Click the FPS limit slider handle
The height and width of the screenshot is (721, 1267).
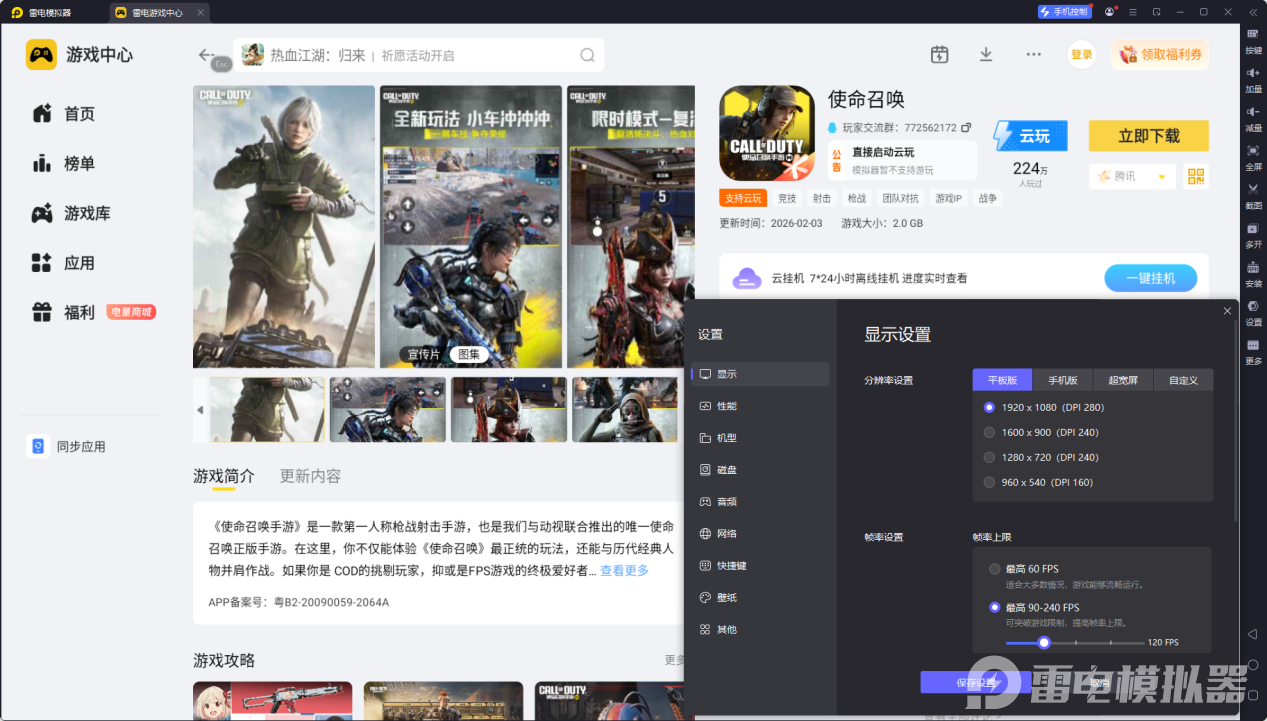[x=1044, y=642]
